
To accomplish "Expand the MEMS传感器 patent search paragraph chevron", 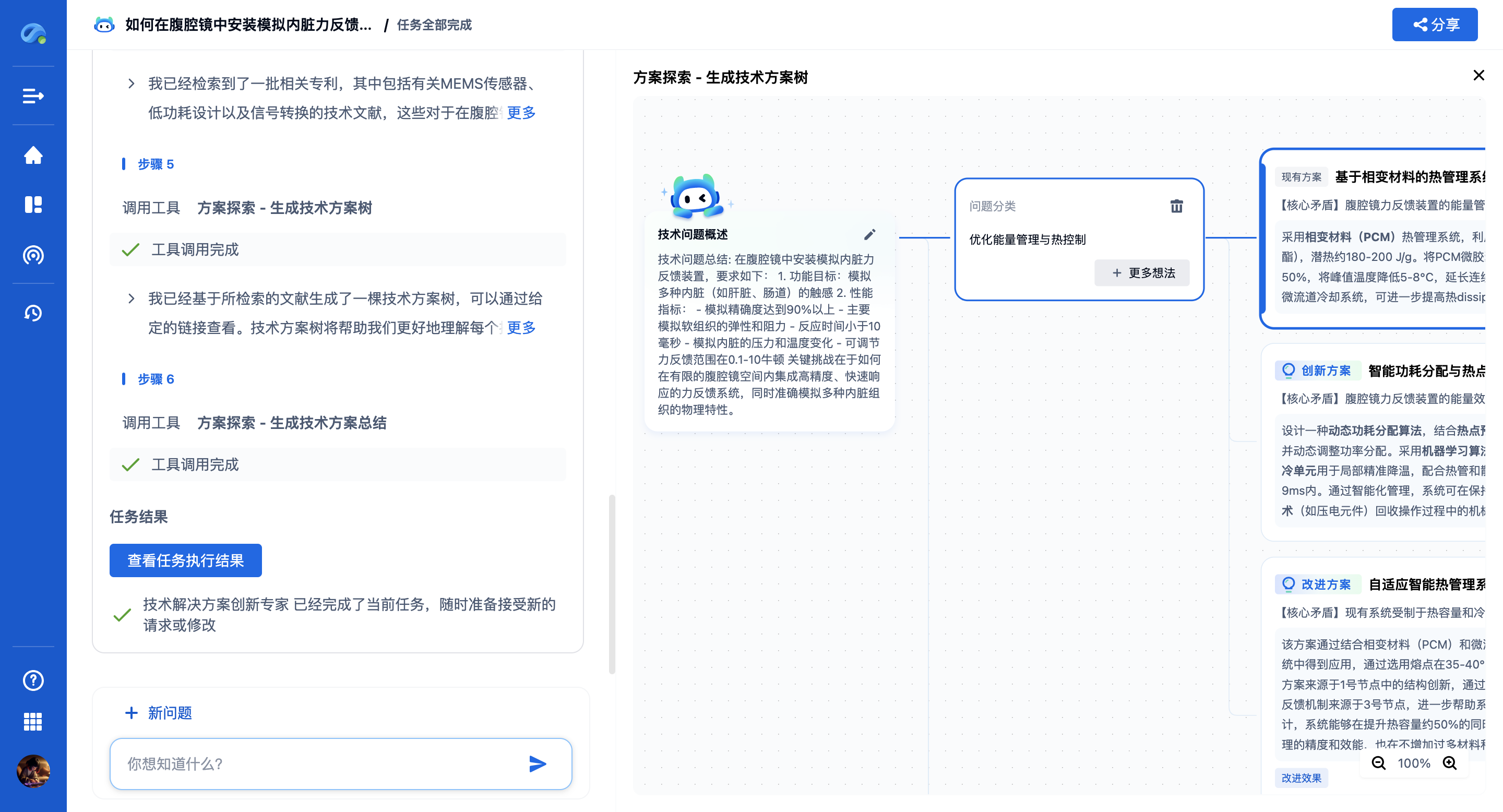I will coord(132,83).
